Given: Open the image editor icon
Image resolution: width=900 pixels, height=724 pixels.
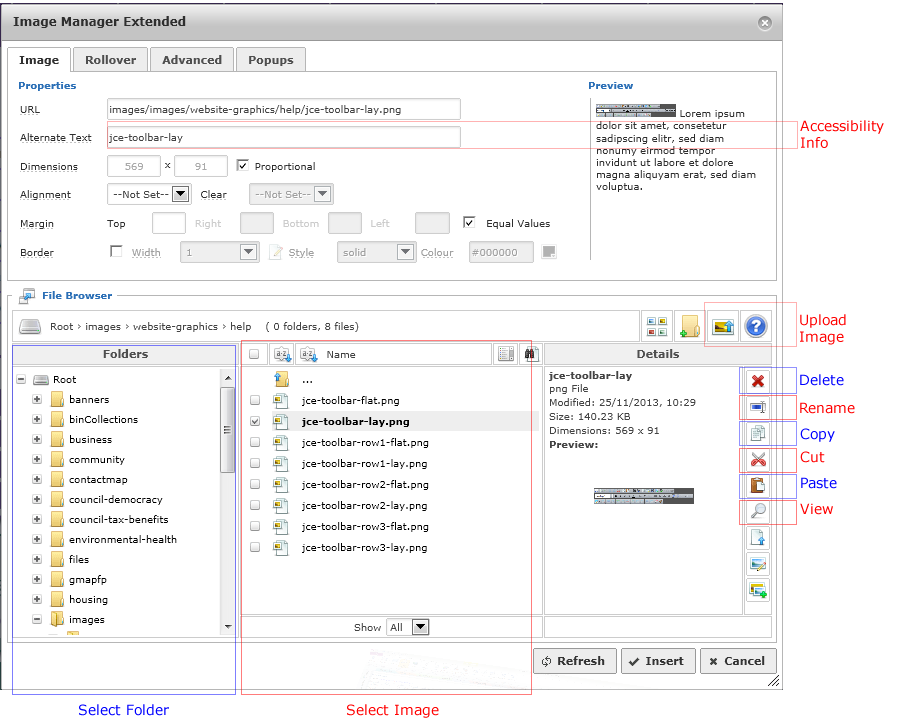Looking at the screenshot, I should [x=758, y=564].
